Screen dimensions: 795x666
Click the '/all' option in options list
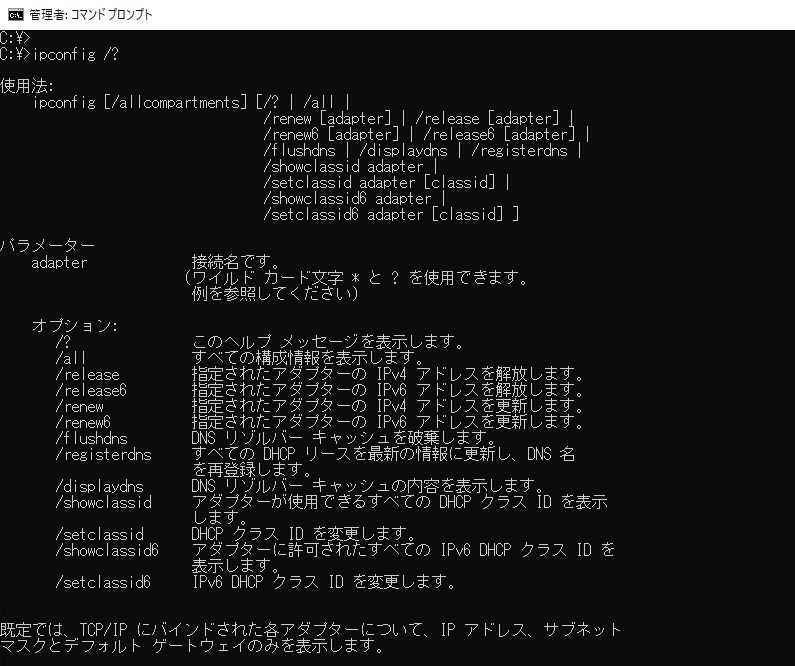click(x=70, y=358)
